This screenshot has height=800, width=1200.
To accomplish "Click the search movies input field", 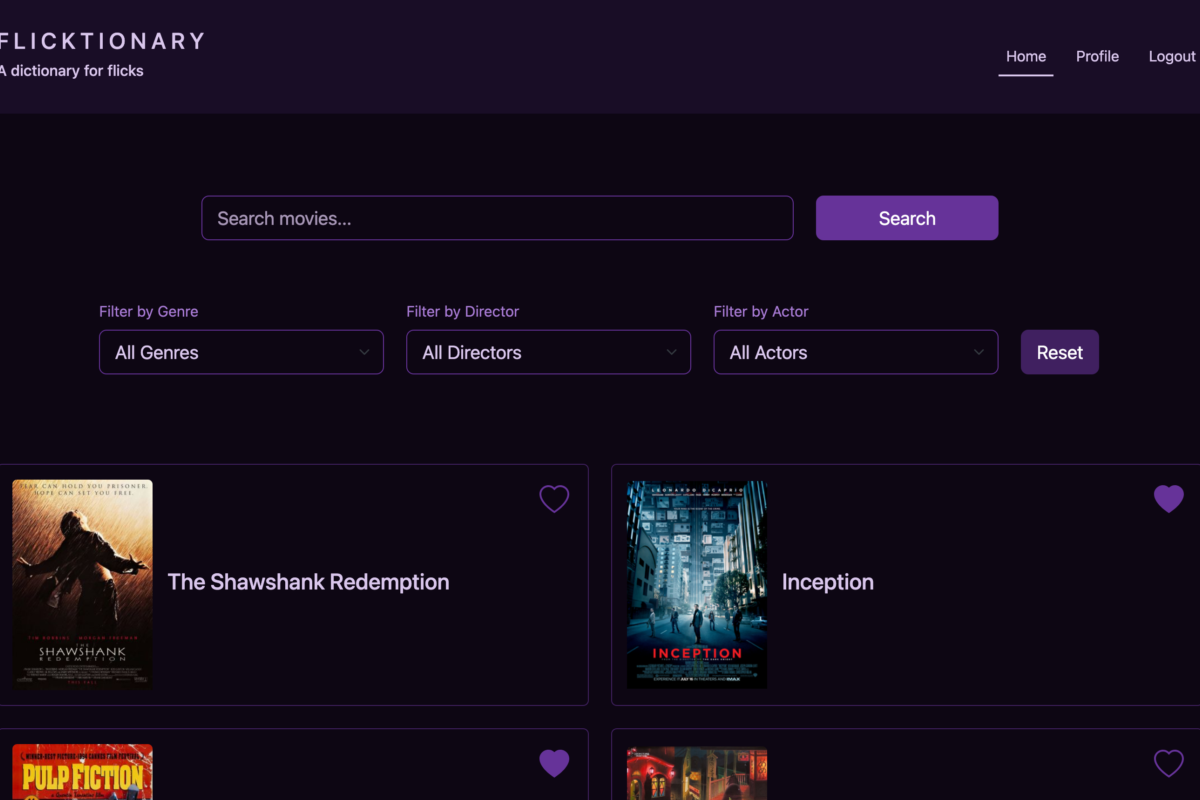I will [497, 218].
